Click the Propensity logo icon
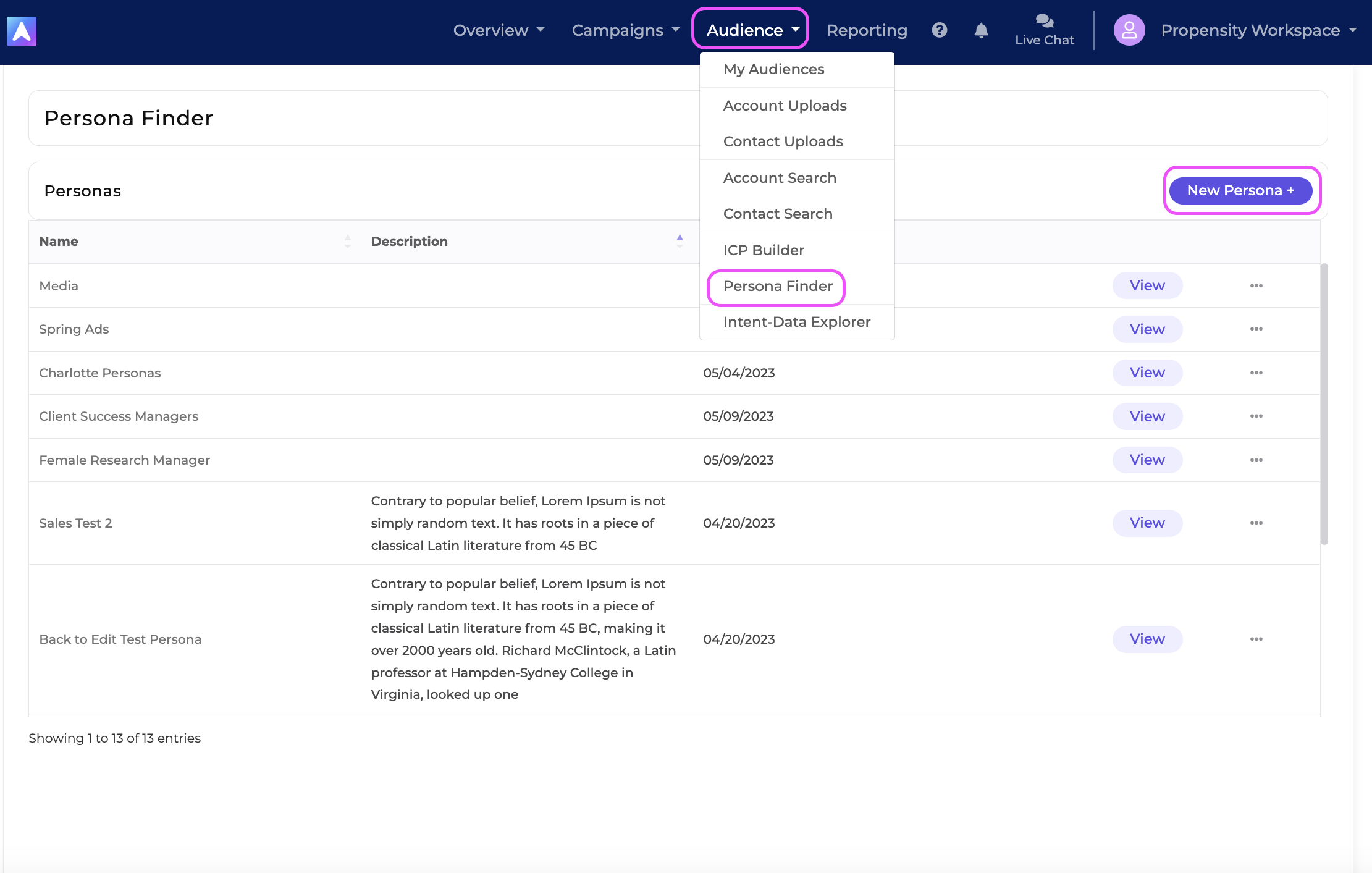This screenshot has height=873, width=1372. tap(22, 31)
